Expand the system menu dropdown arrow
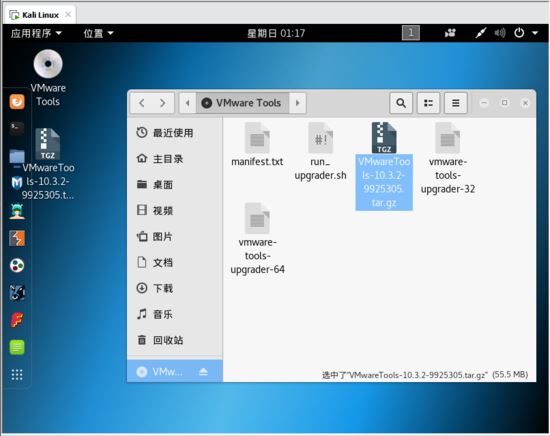This screenshot has width=550, height=436. point(535,33)
